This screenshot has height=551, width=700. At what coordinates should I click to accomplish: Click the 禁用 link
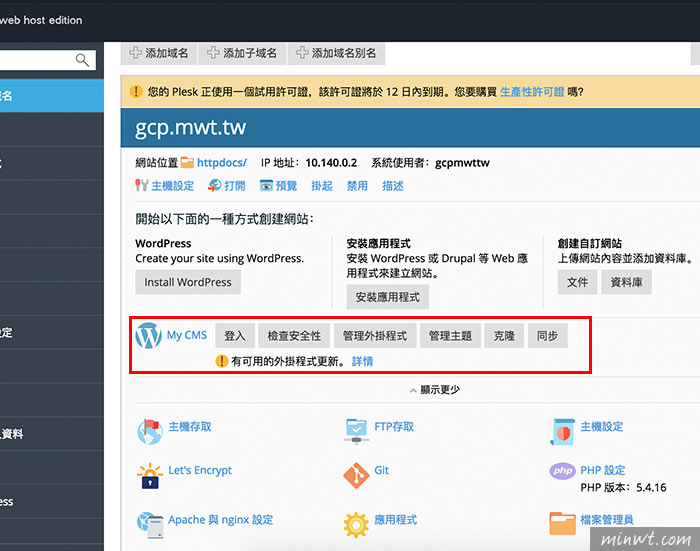click(357, 186)
